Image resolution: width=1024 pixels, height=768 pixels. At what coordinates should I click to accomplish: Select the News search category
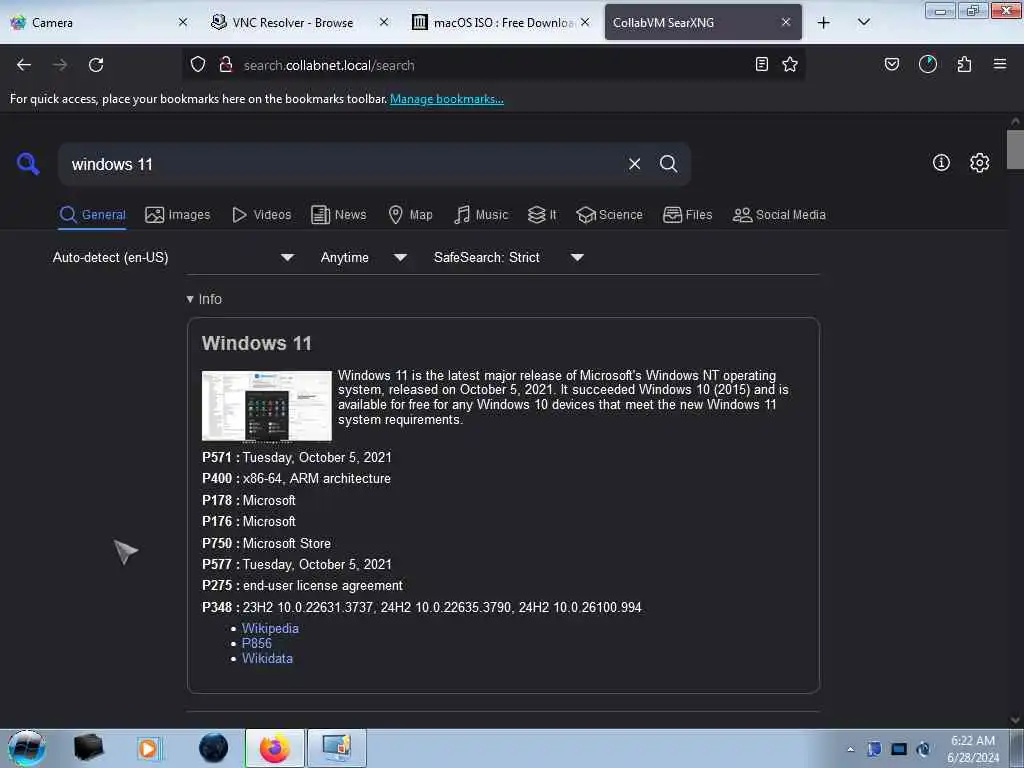click(339, 215)
